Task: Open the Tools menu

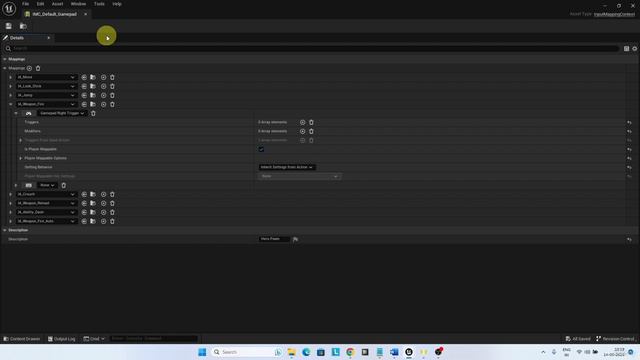Action: click(99, 4)
